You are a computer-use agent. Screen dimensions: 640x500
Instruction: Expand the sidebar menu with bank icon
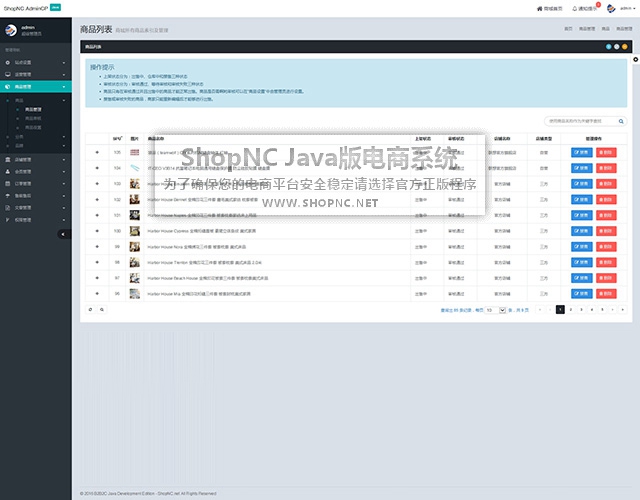[36, 160]
